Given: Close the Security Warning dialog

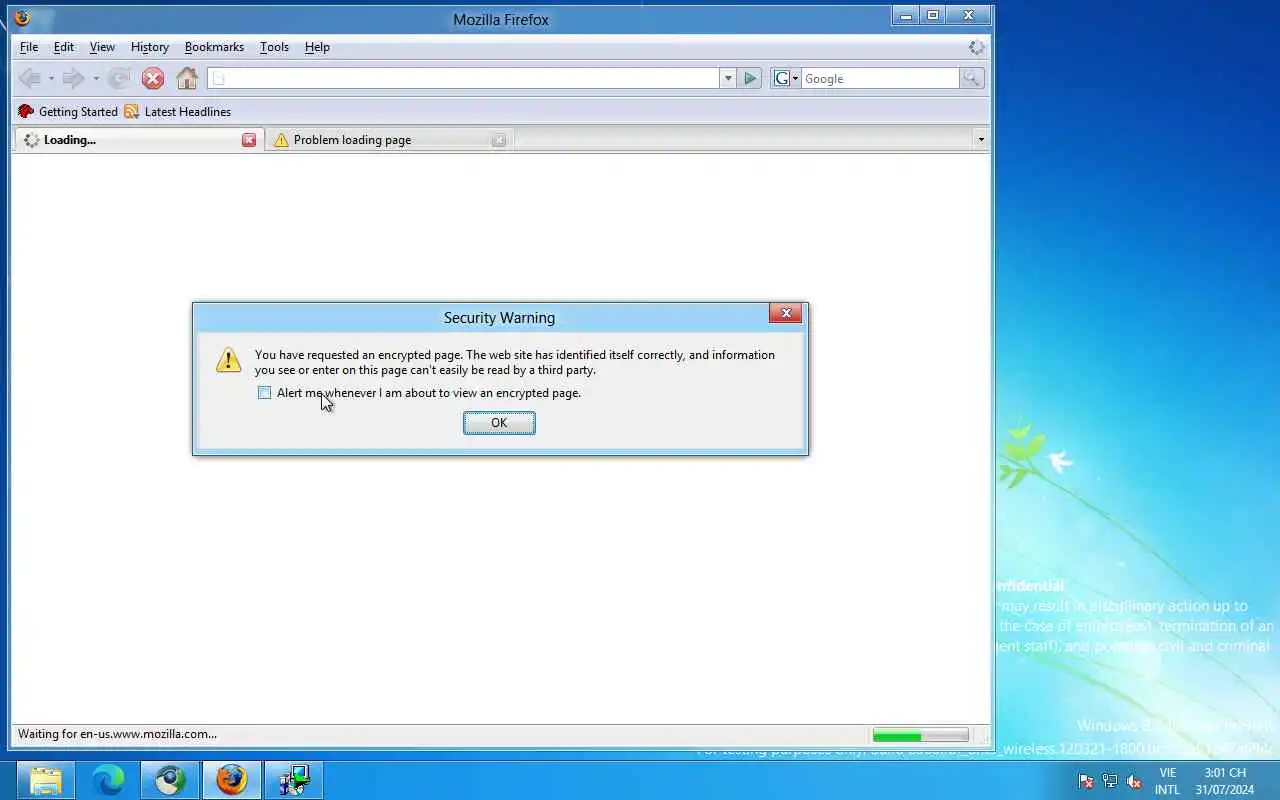Looking at the screenshot, I should point(786,313).
